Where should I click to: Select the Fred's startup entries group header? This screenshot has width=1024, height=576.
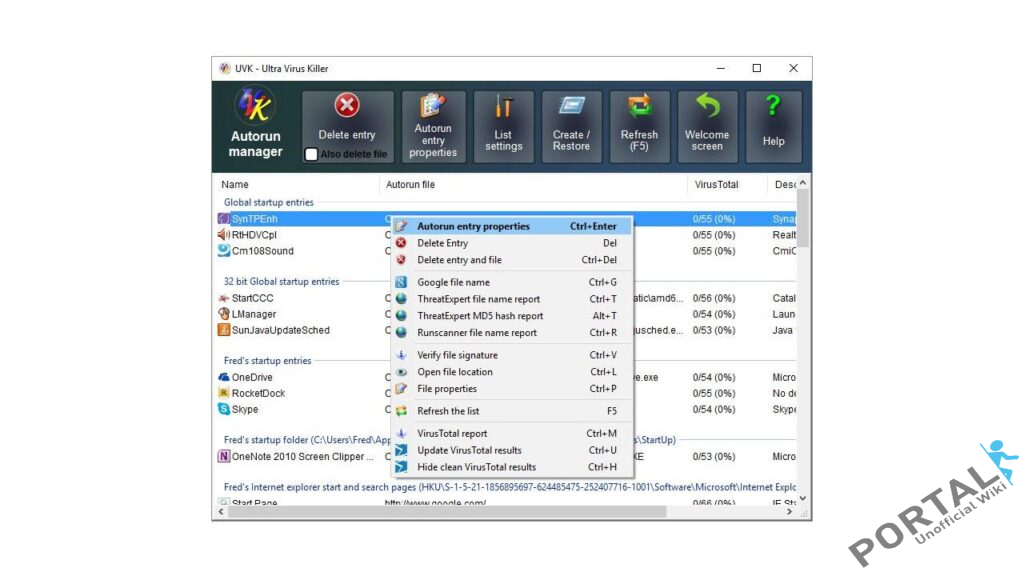click(267, 360)
